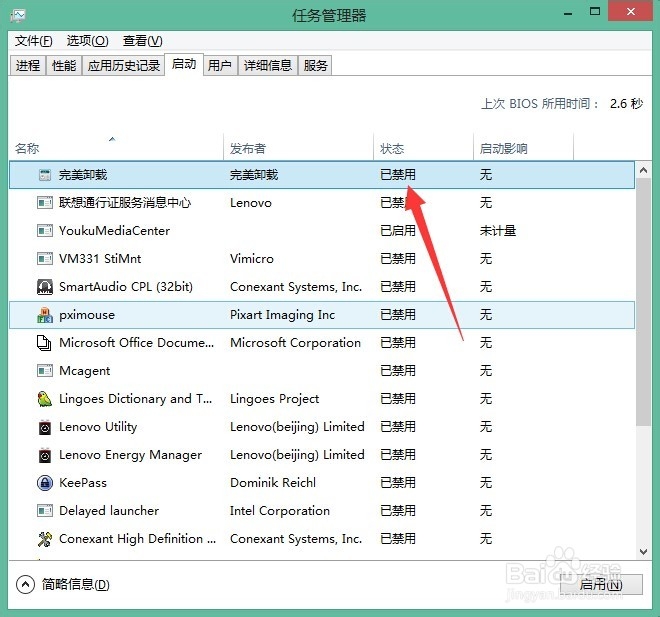
Task: Select the Mcagent entry
Action: tap(84, 371)
